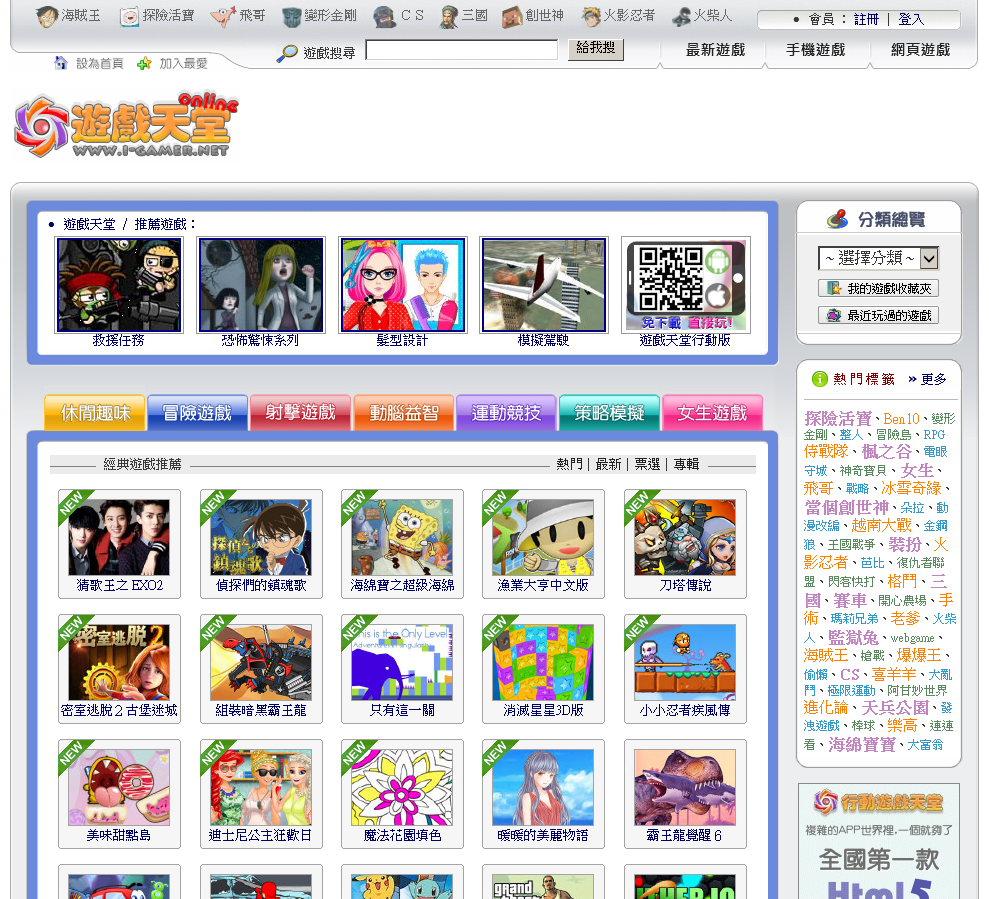Switch to the 女生遊戲 tab
989x899 pixels.
pos(712,413)
